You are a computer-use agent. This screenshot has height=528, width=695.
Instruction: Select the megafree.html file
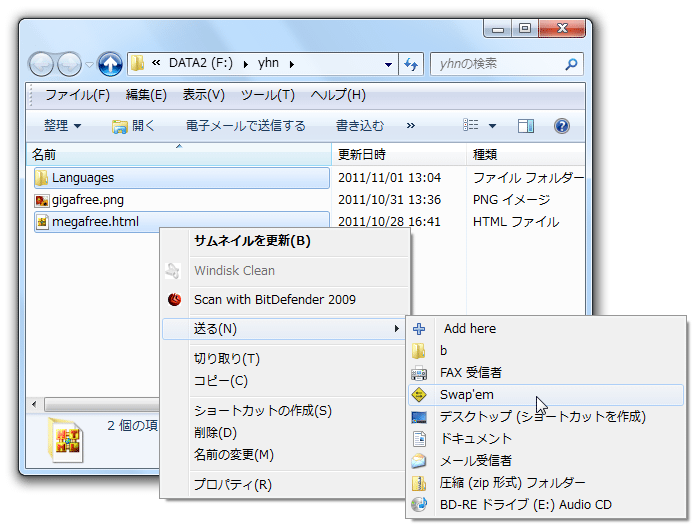pos(181,222)
